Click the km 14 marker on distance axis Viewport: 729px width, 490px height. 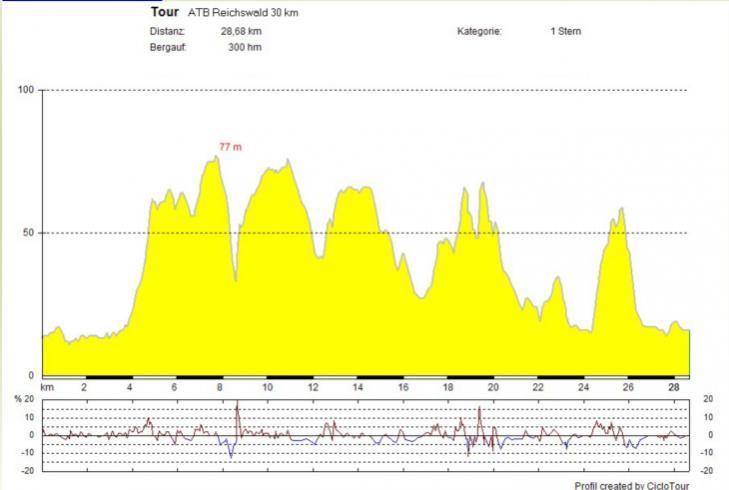(356, 386)
